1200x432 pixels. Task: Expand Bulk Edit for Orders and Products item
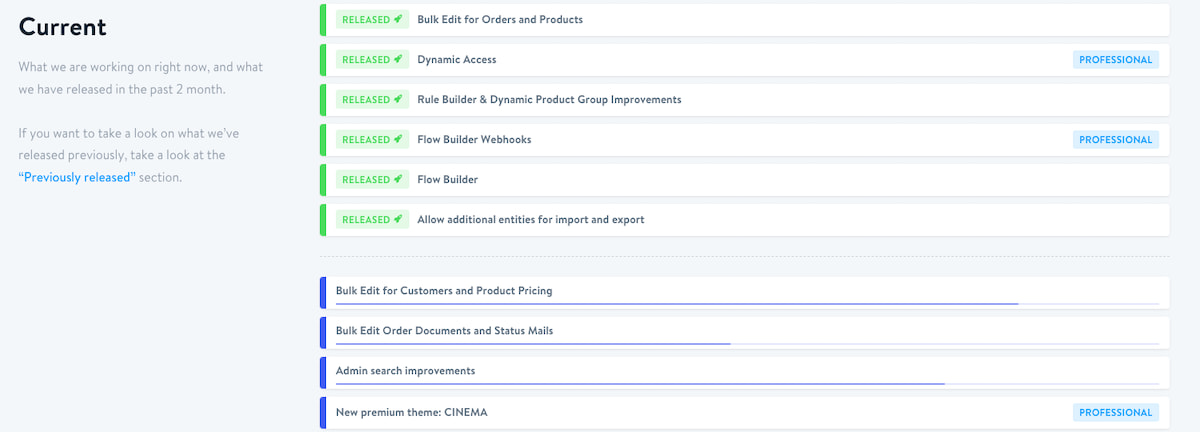click(x=500, y=19)
